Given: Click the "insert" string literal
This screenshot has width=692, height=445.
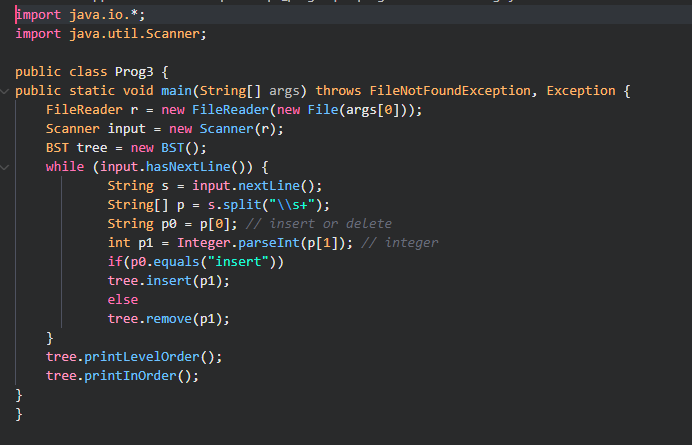Looking at the screenshot, I should [x=238, y=261].
